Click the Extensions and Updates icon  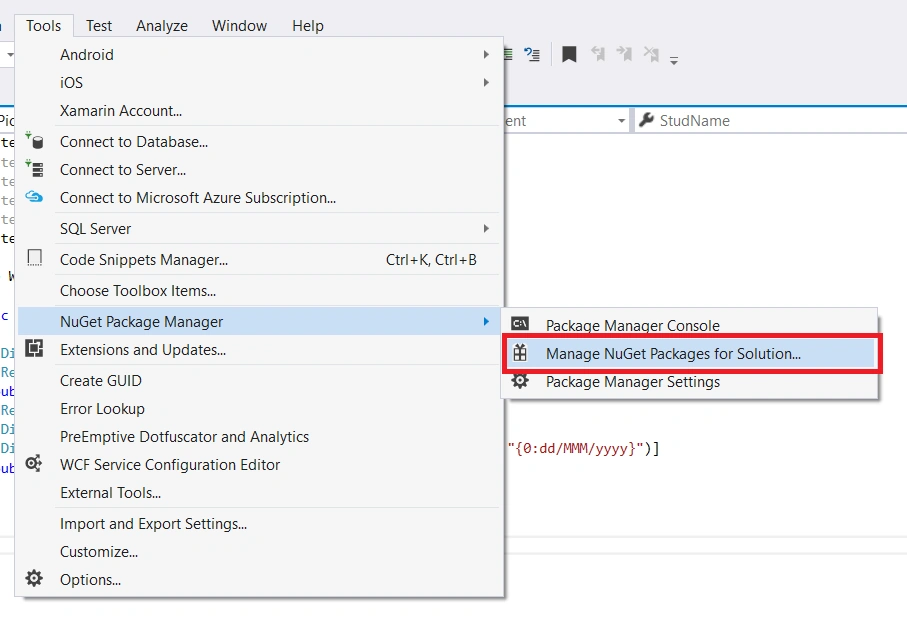click(x=34, y=348)
